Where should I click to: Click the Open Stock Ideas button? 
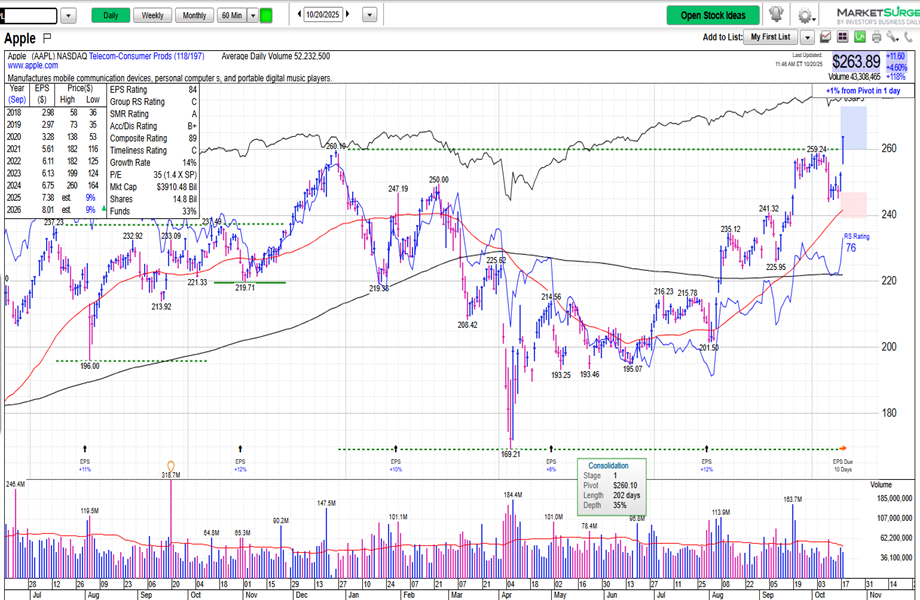pos(713,15)
